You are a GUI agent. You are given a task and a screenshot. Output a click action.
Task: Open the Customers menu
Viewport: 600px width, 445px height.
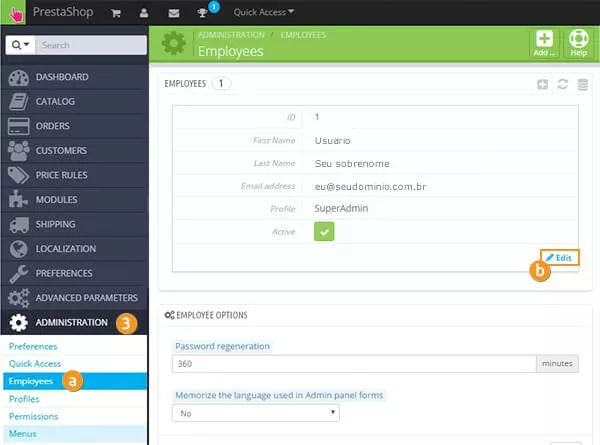(75, 150)
